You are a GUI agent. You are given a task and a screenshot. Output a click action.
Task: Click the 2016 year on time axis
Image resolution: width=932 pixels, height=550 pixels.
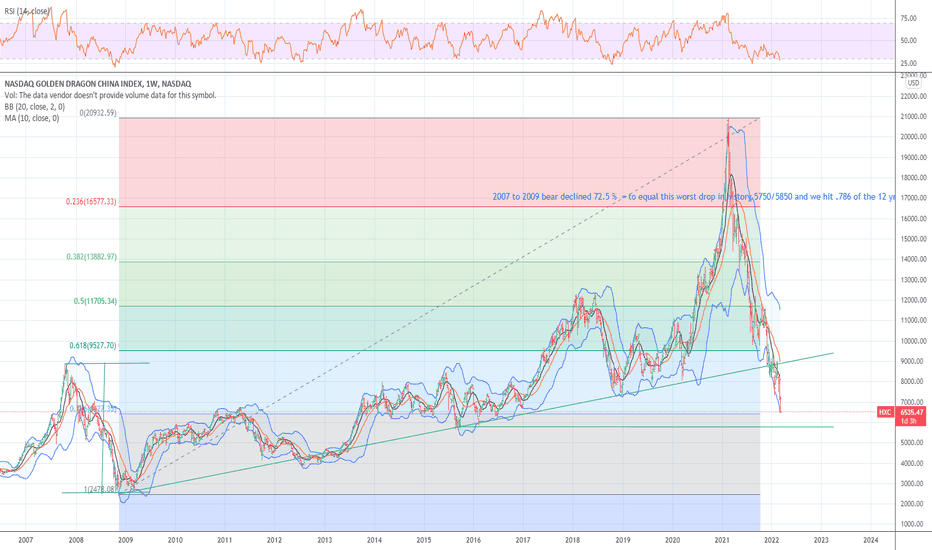point(474,540)
